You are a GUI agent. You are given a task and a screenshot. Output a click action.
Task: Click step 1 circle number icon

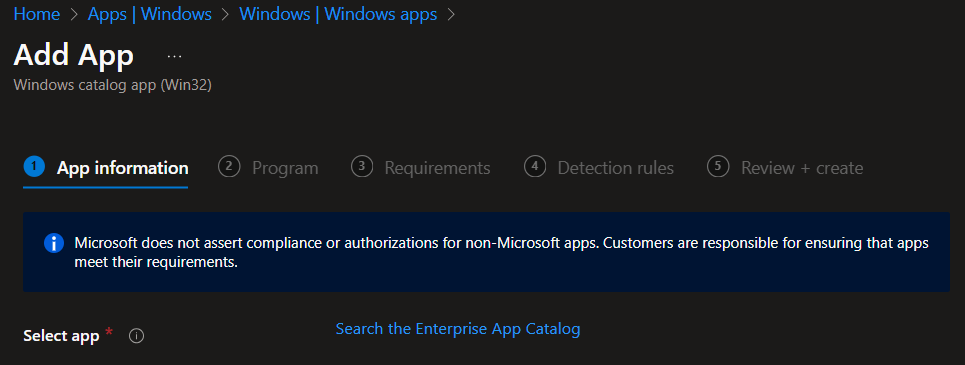[34, 167]
